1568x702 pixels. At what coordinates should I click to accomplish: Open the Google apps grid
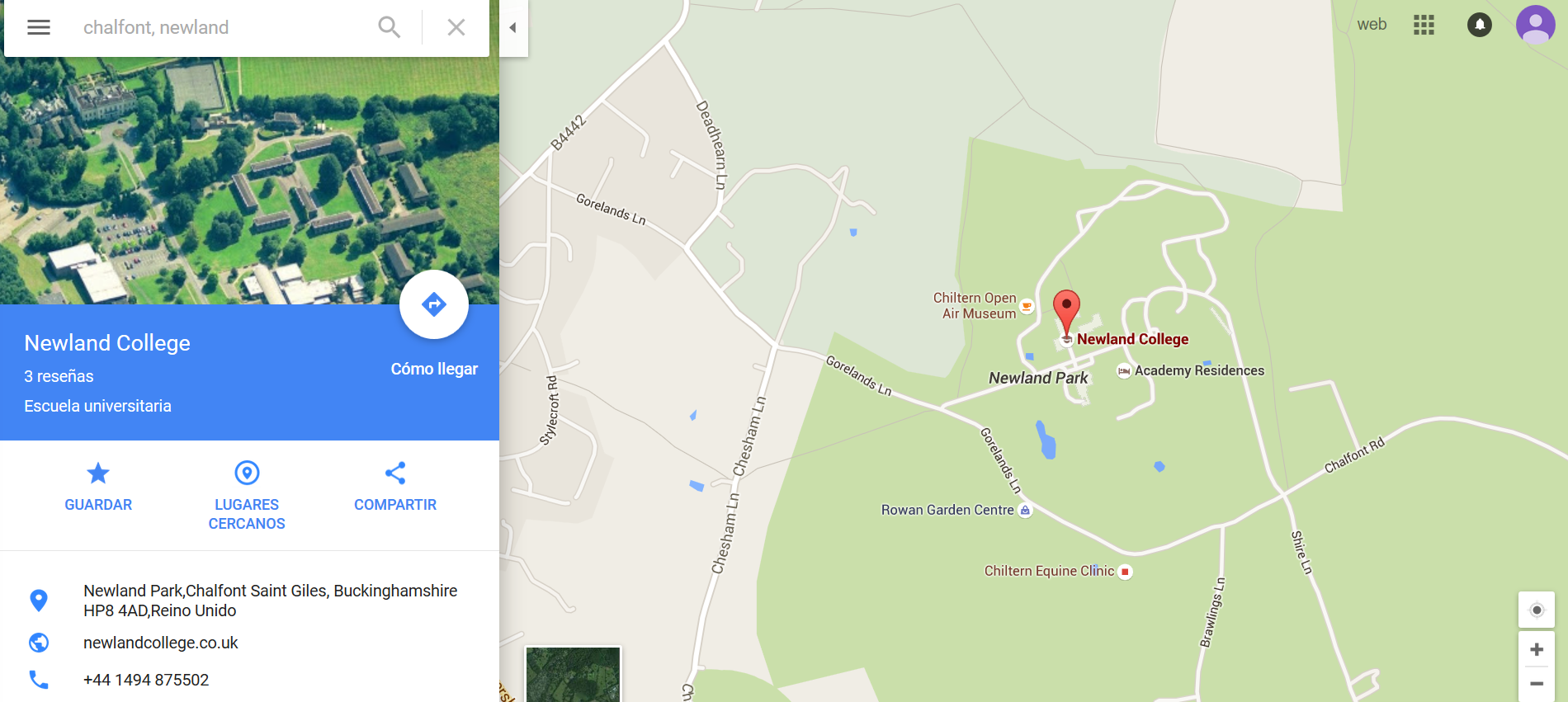point(1424,25)
